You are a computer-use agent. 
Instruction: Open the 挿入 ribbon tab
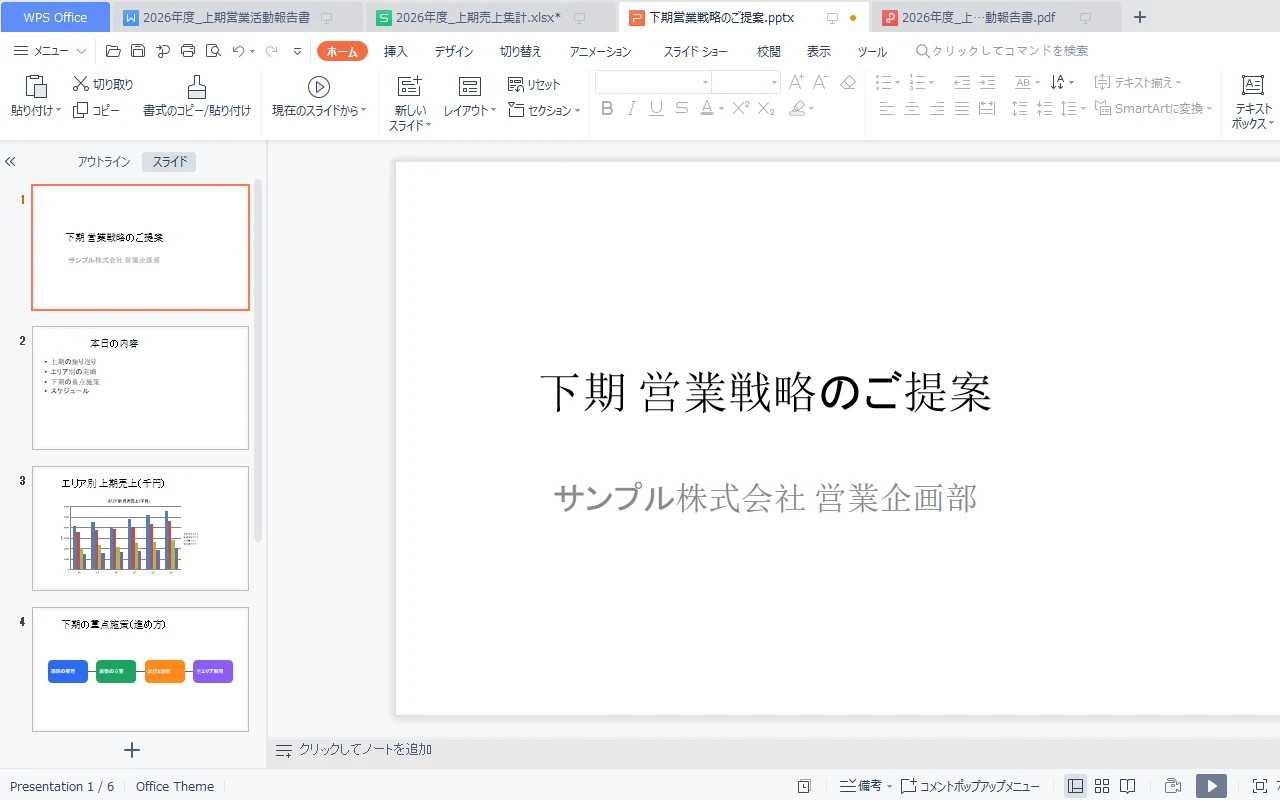point(396,51)
